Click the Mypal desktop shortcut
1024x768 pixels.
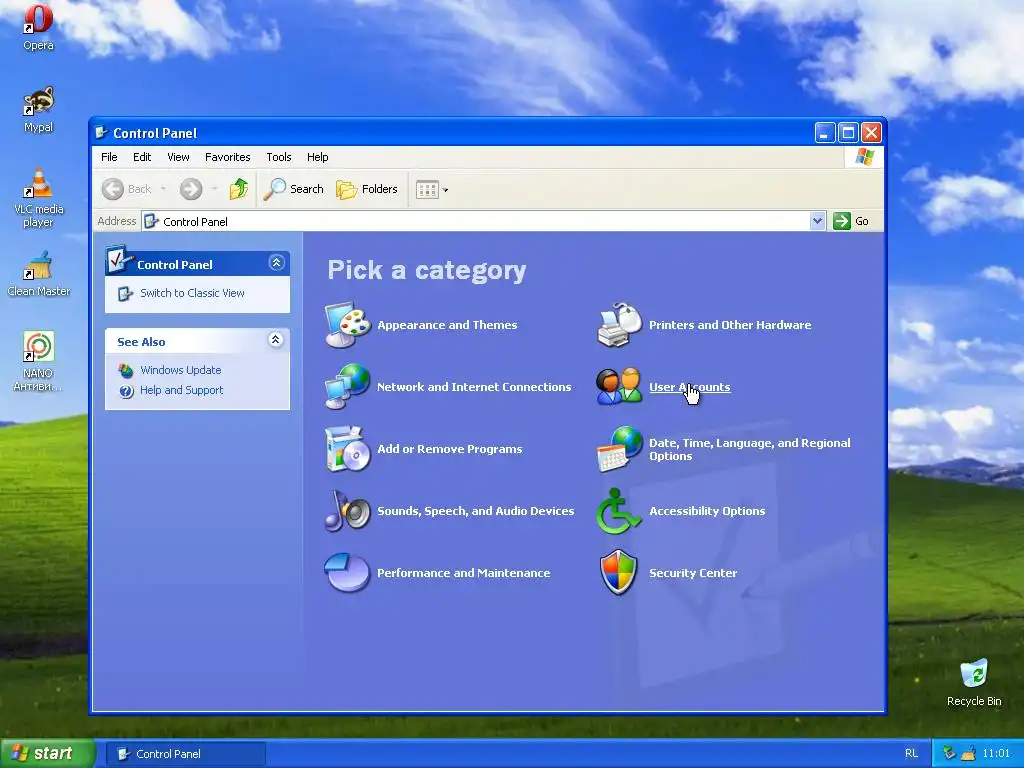click(x=39, y=110)
